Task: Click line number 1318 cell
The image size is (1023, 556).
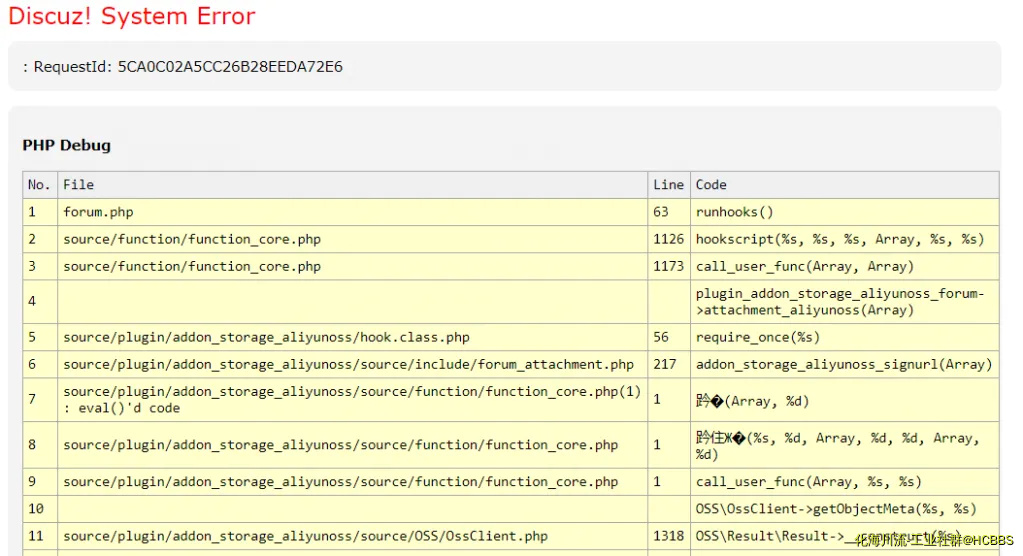Action: (669, 536)
